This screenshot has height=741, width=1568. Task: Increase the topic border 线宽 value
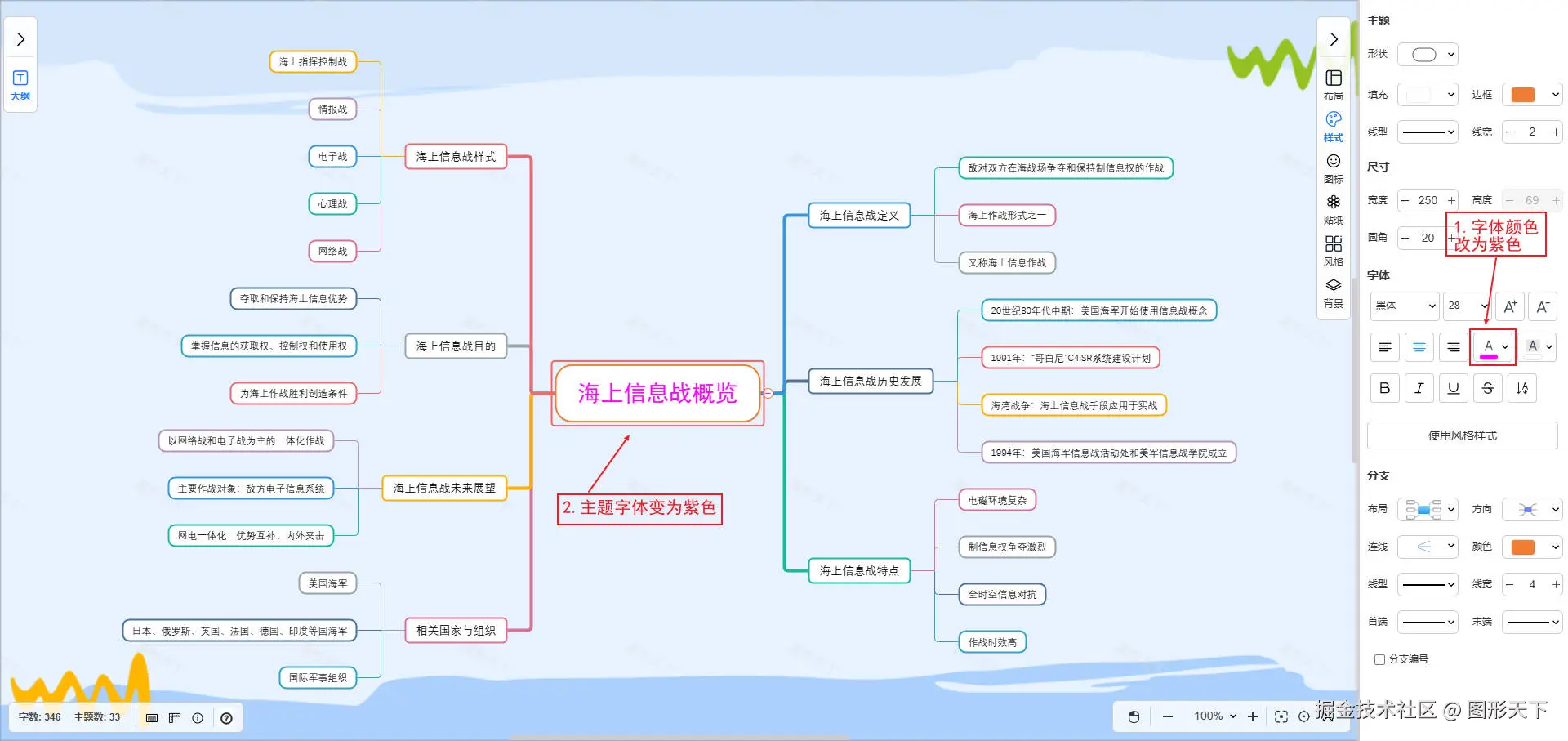point(1556,132)
